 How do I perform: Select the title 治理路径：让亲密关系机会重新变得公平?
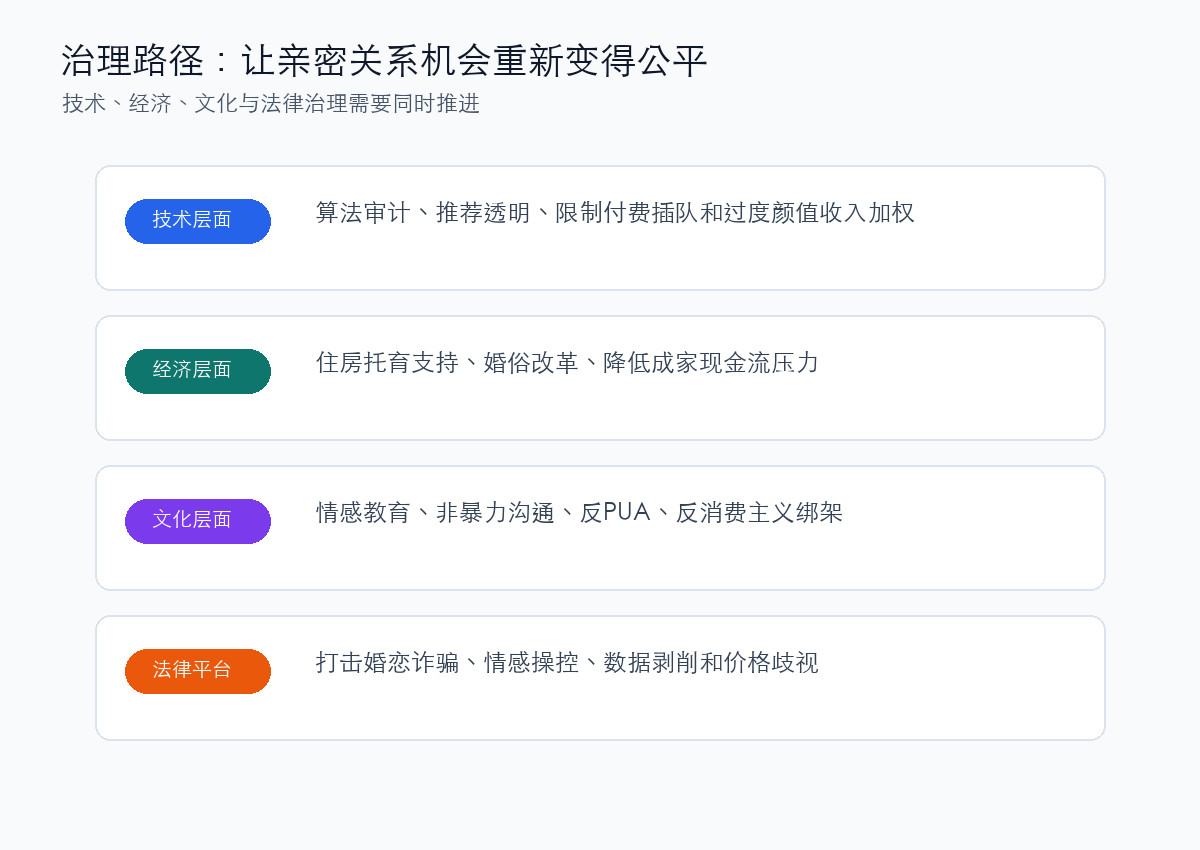(x=385, y=62)
